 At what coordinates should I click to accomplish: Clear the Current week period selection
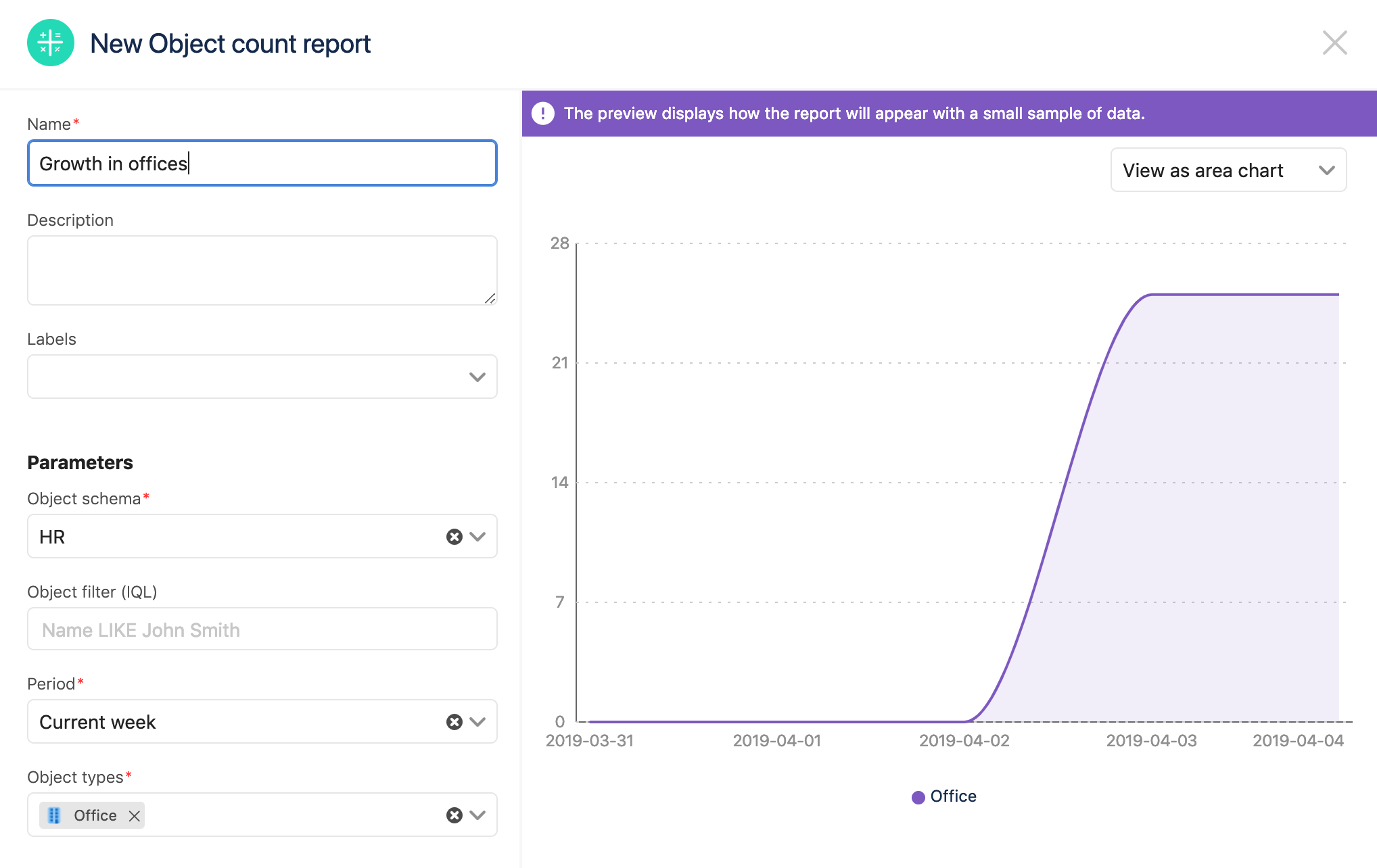(454, 722)
